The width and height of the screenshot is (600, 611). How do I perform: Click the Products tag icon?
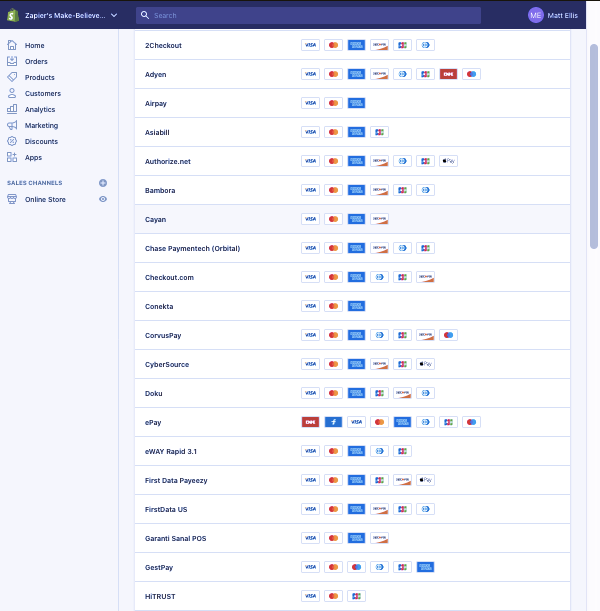coord(12,77)
